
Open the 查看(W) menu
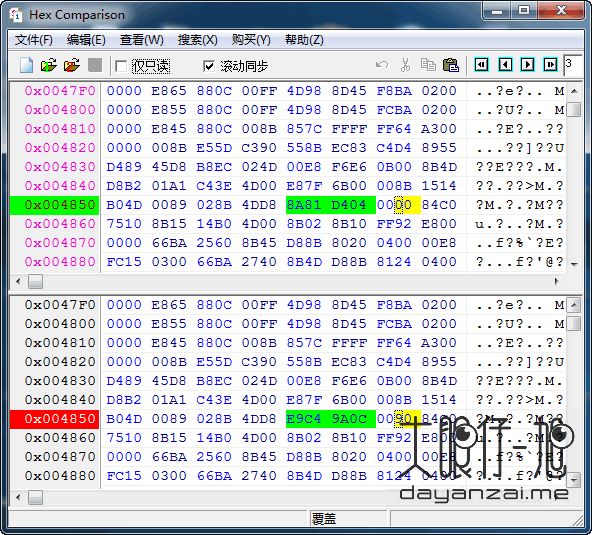pyautogui.click(x=142, y=40)
